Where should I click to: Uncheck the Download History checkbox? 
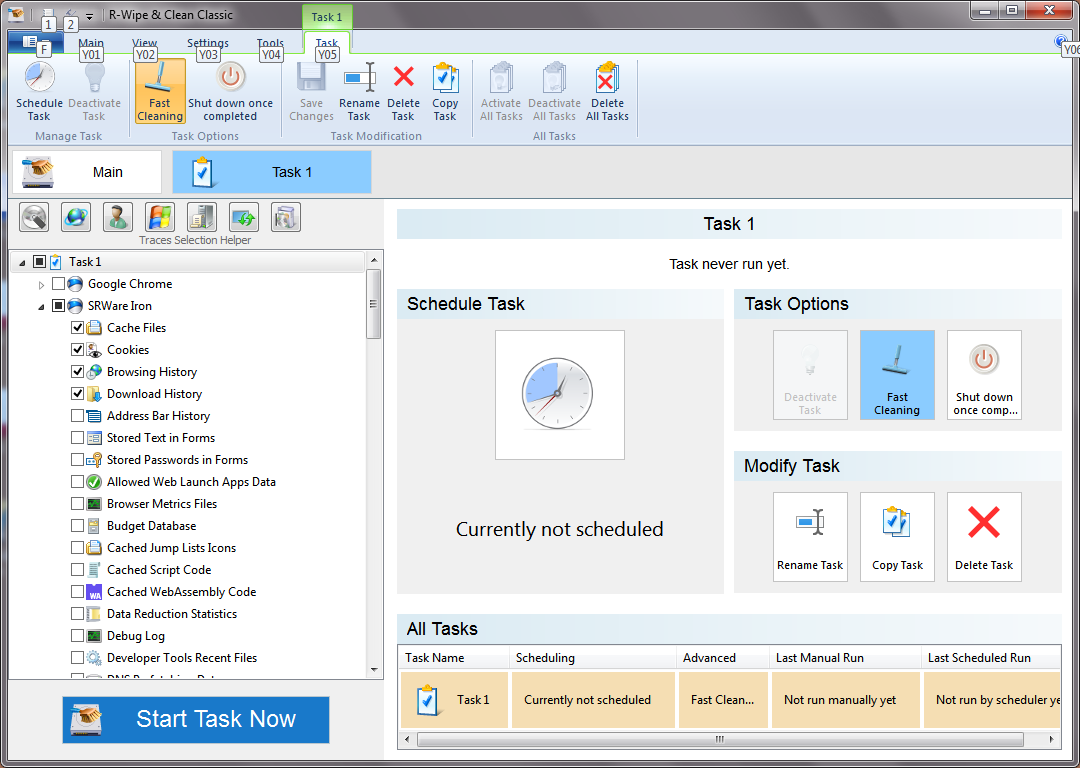point(78,394)
